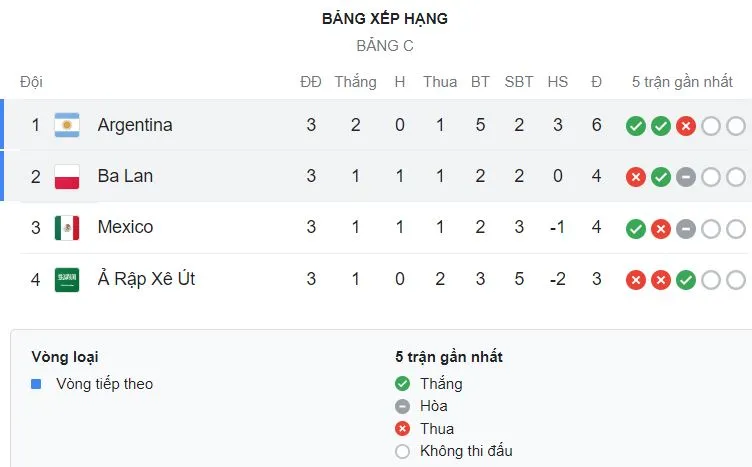Click the red Thua legend icon

click(403, 429)
